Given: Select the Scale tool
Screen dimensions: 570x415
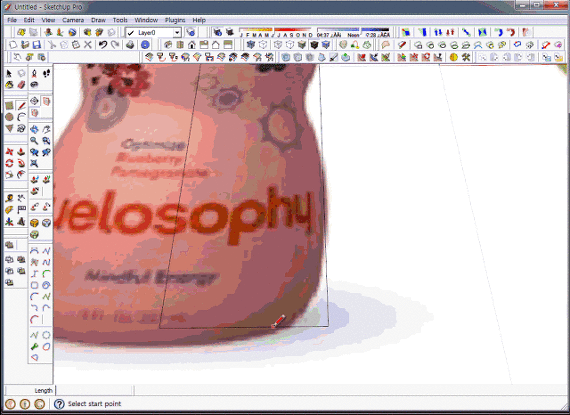Looking at the screenshot, I should [9, 175].
